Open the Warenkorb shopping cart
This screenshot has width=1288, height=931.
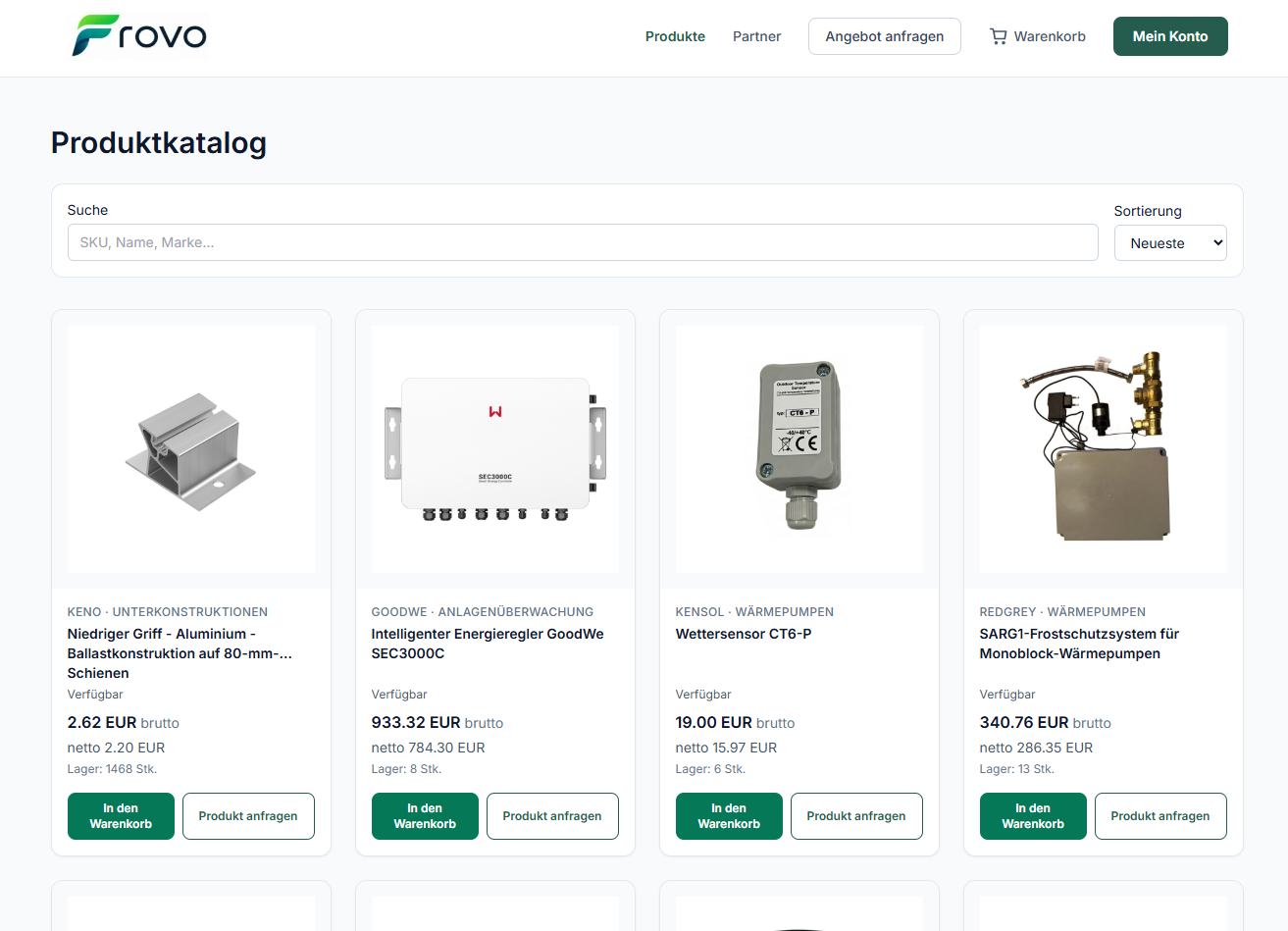[x=1037, y=36]
